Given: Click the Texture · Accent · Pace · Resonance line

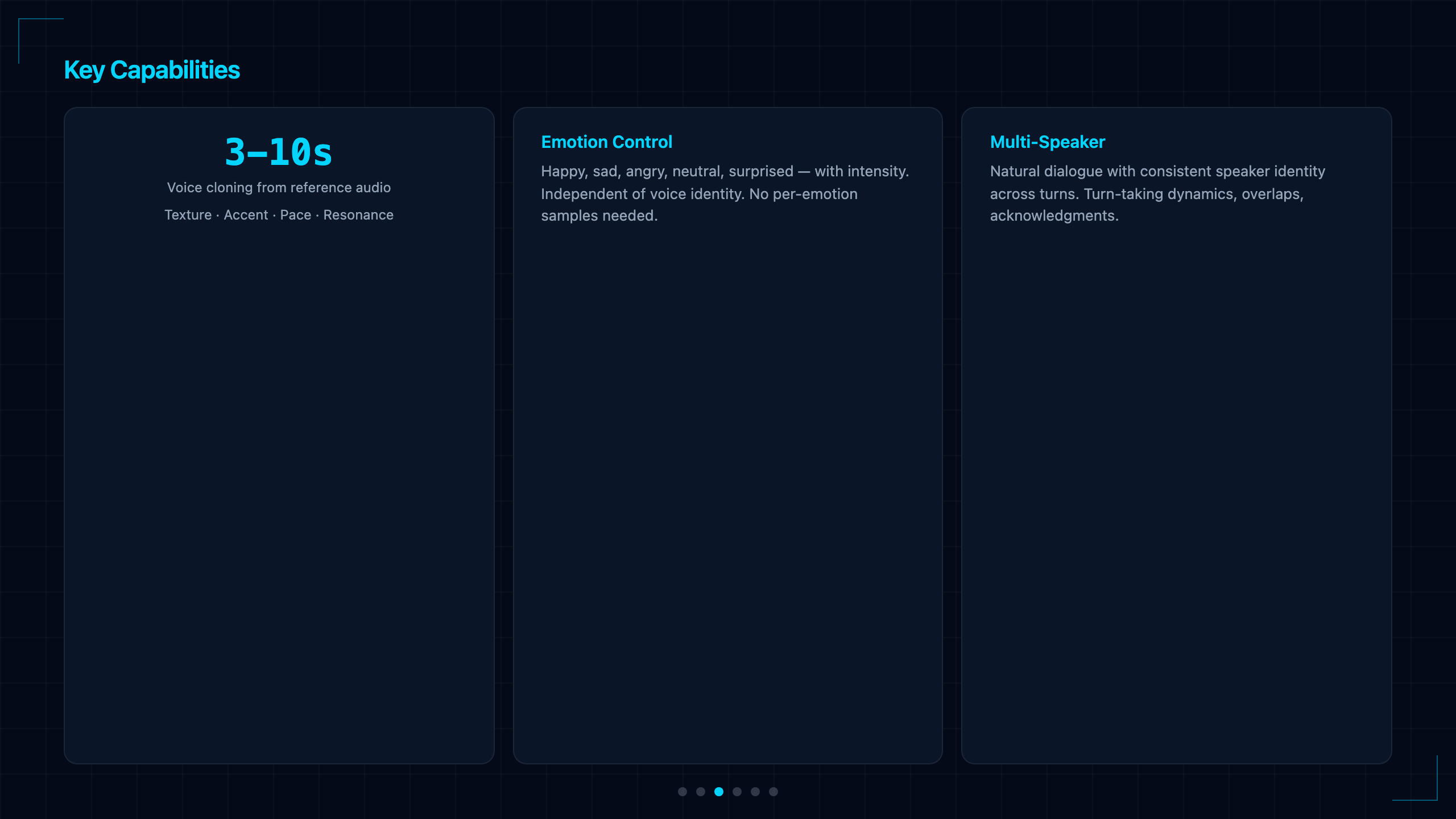Looking at the screenshot, I should [279, 215].
